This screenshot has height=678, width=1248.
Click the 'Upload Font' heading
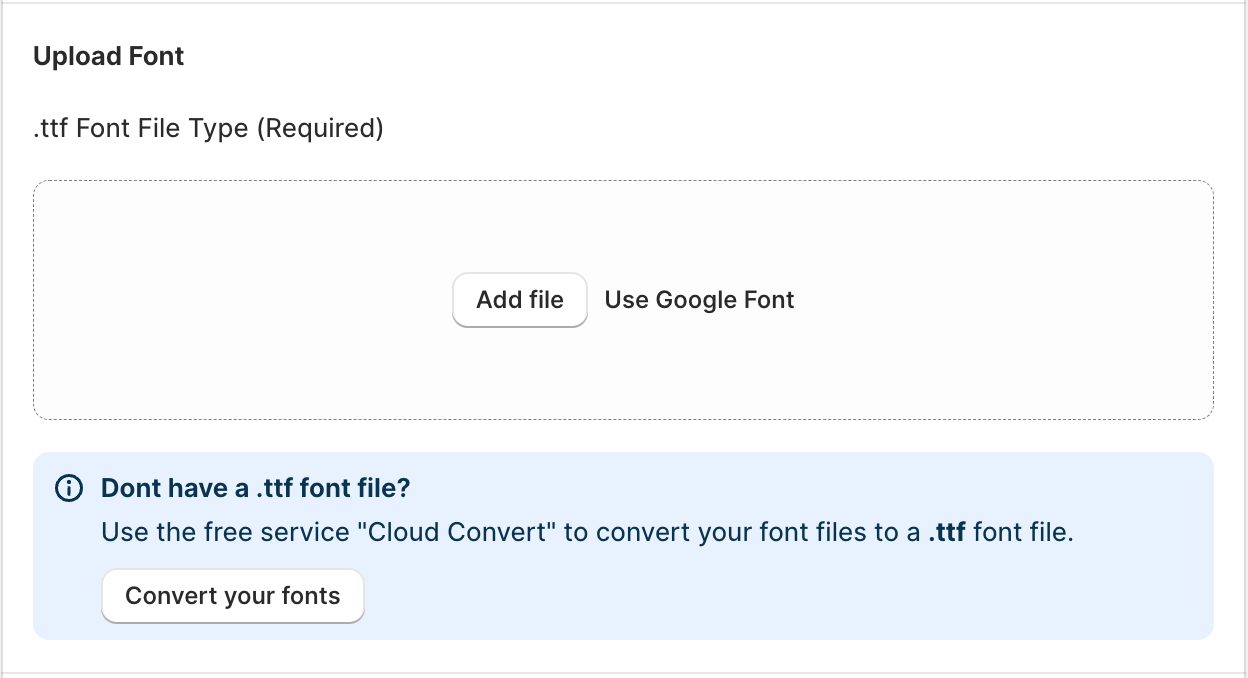[108, 56]
